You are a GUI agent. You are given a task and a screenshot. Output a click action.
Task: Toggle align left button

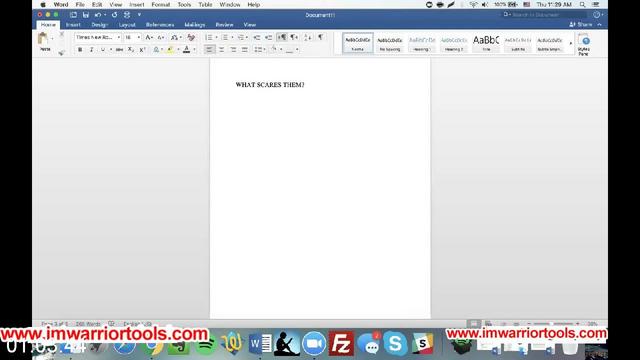[x=209, y=50]
